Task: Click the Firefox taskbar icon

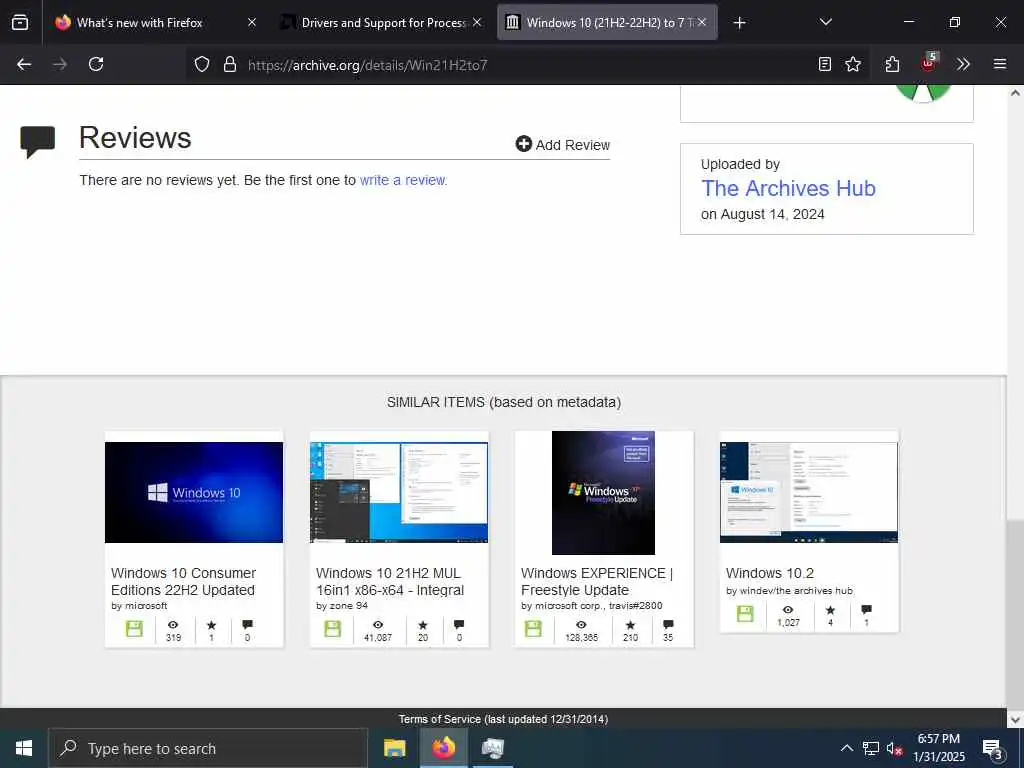Action: click(x=443, y=748)
